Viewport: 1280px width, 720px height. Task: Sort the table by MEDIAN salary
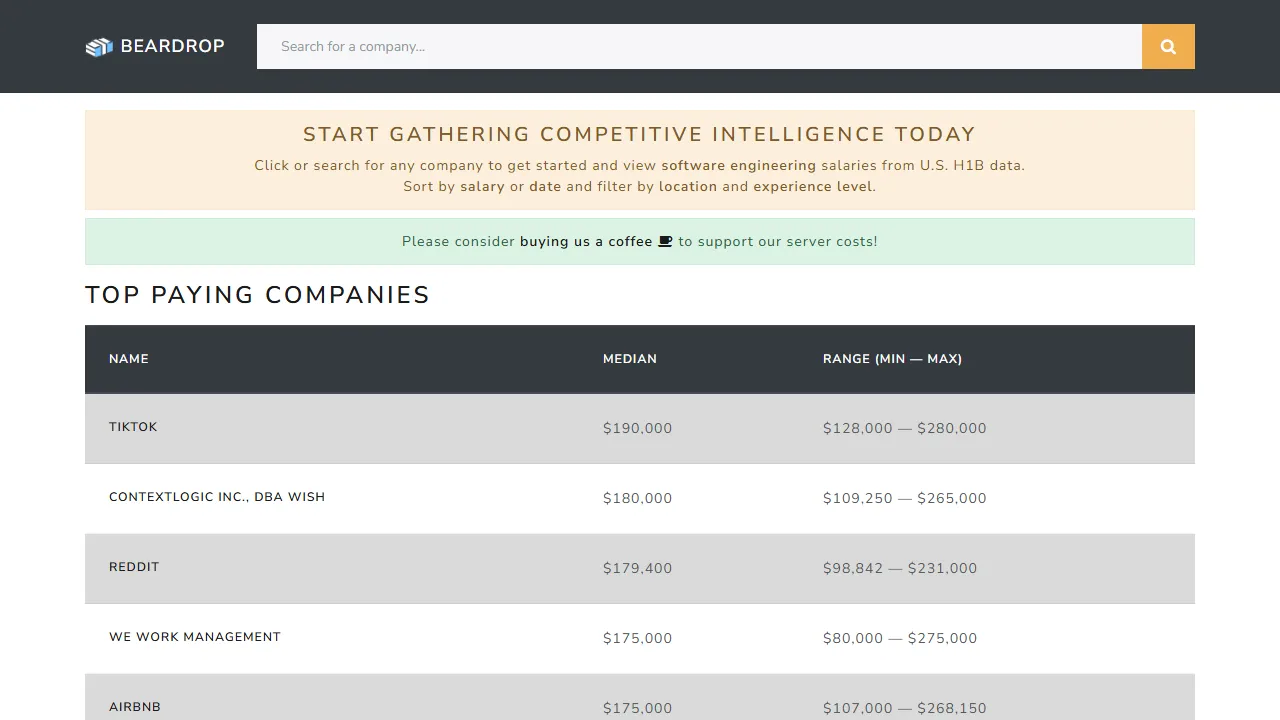click(x=629, y=358)
